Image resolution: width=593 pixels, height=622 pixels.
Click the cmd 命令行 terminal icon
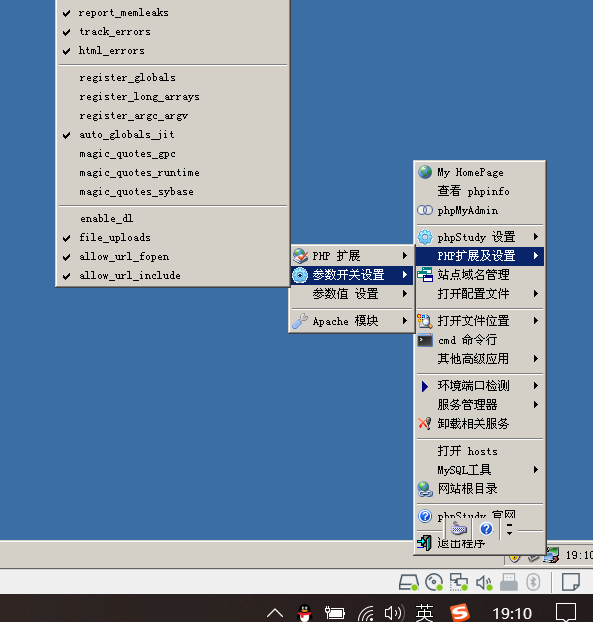(x=425, y=340)
